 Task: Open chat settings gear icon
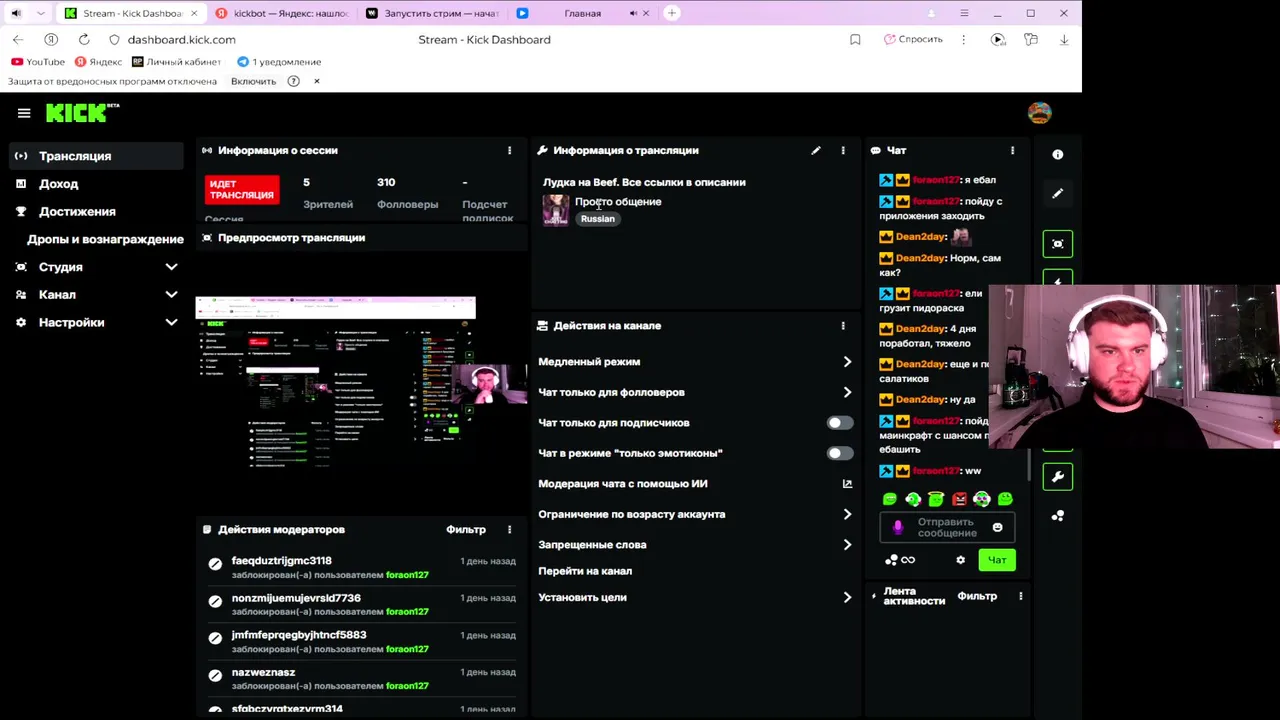pos(960,560)
